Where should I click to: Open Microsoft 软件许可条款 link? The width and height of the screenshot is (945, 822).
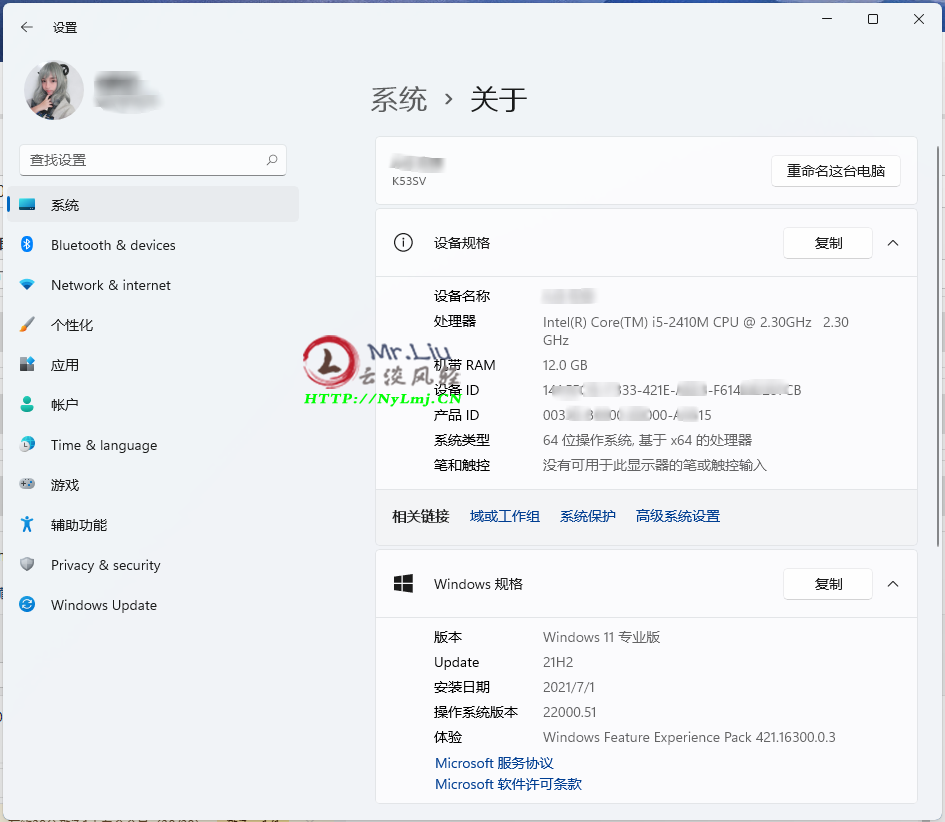508,784
